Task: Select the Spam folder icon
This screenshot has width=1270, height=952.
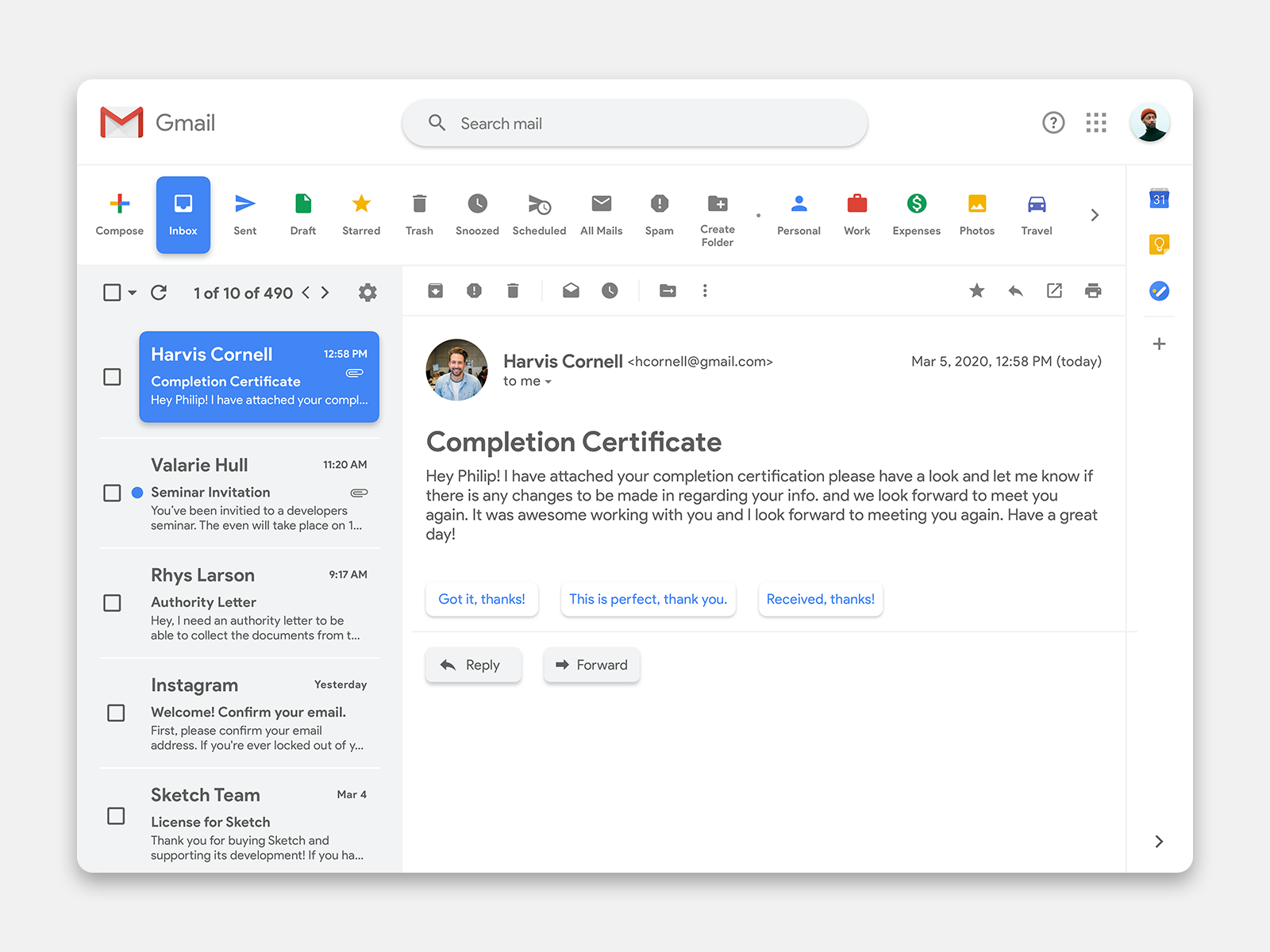Action: [659, 205]
